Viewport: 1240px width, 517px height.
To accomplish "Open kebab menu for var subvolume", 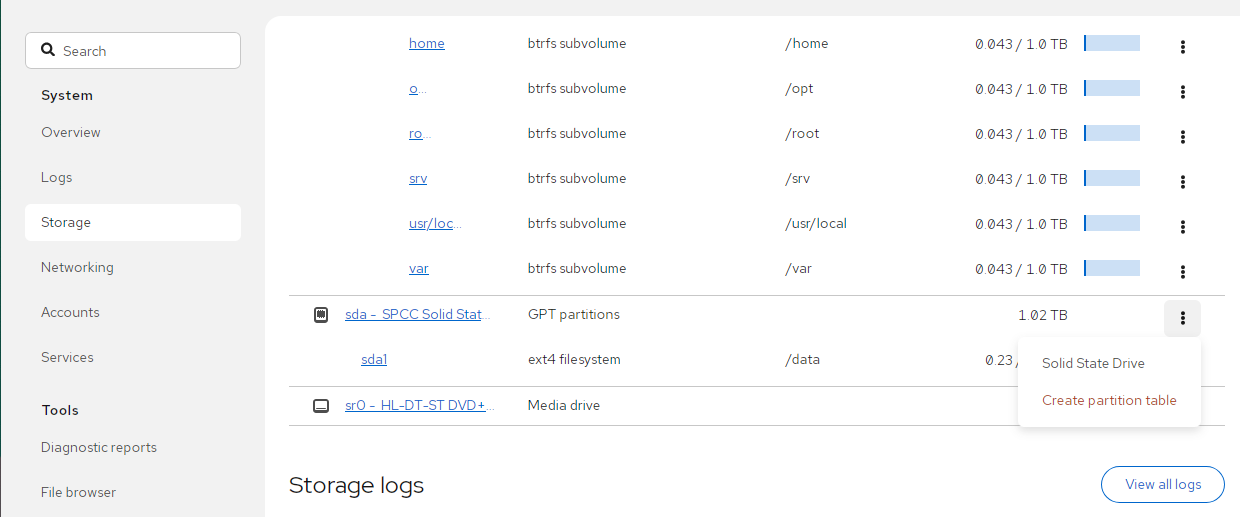I will point(1182,272).
